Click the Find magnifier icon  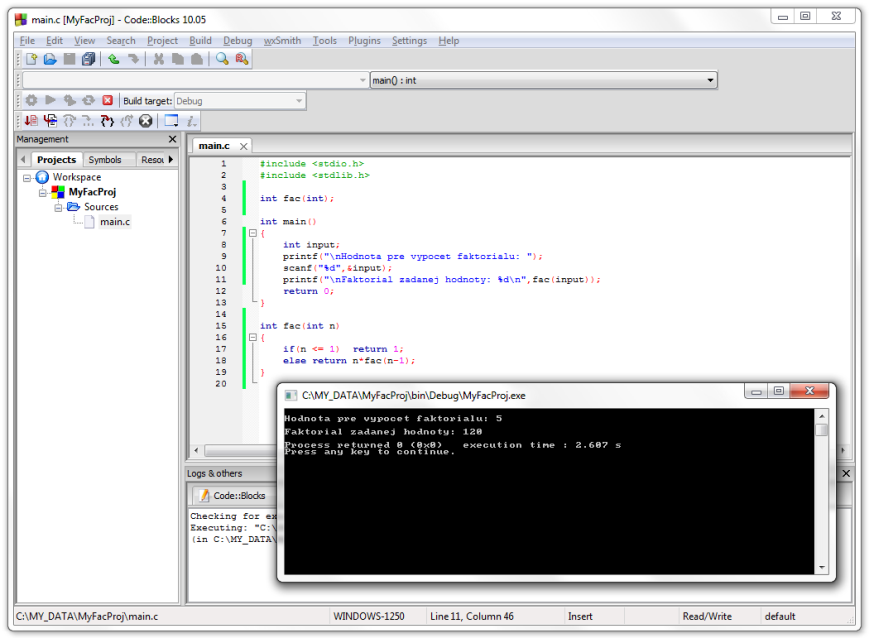222,59
